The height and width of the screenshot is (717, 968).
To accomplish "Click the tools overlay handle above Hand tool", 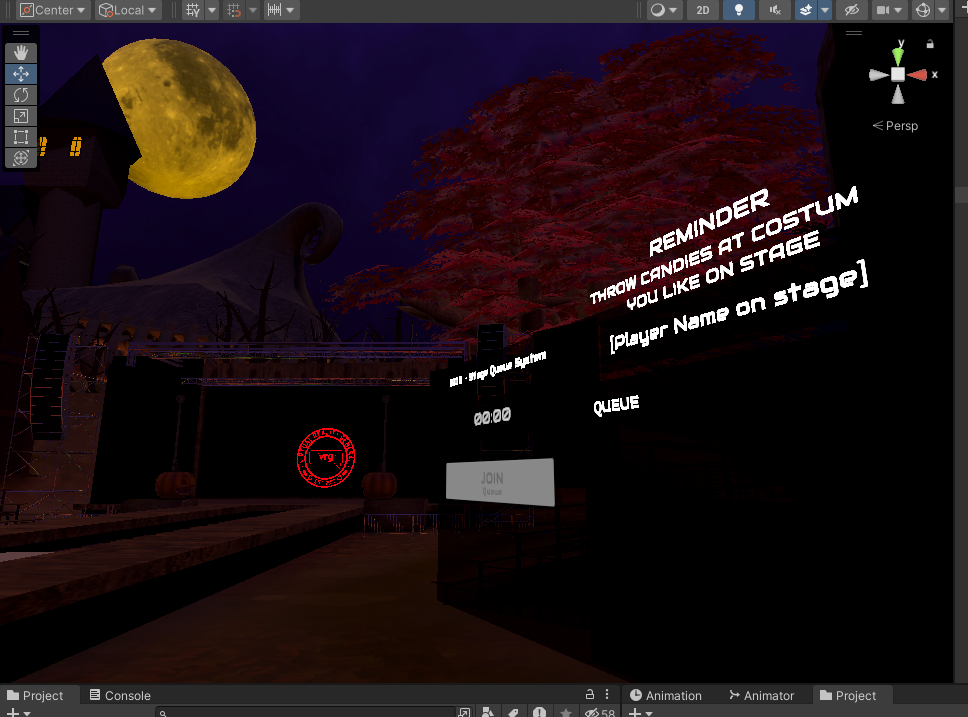I will pos(21,33).
